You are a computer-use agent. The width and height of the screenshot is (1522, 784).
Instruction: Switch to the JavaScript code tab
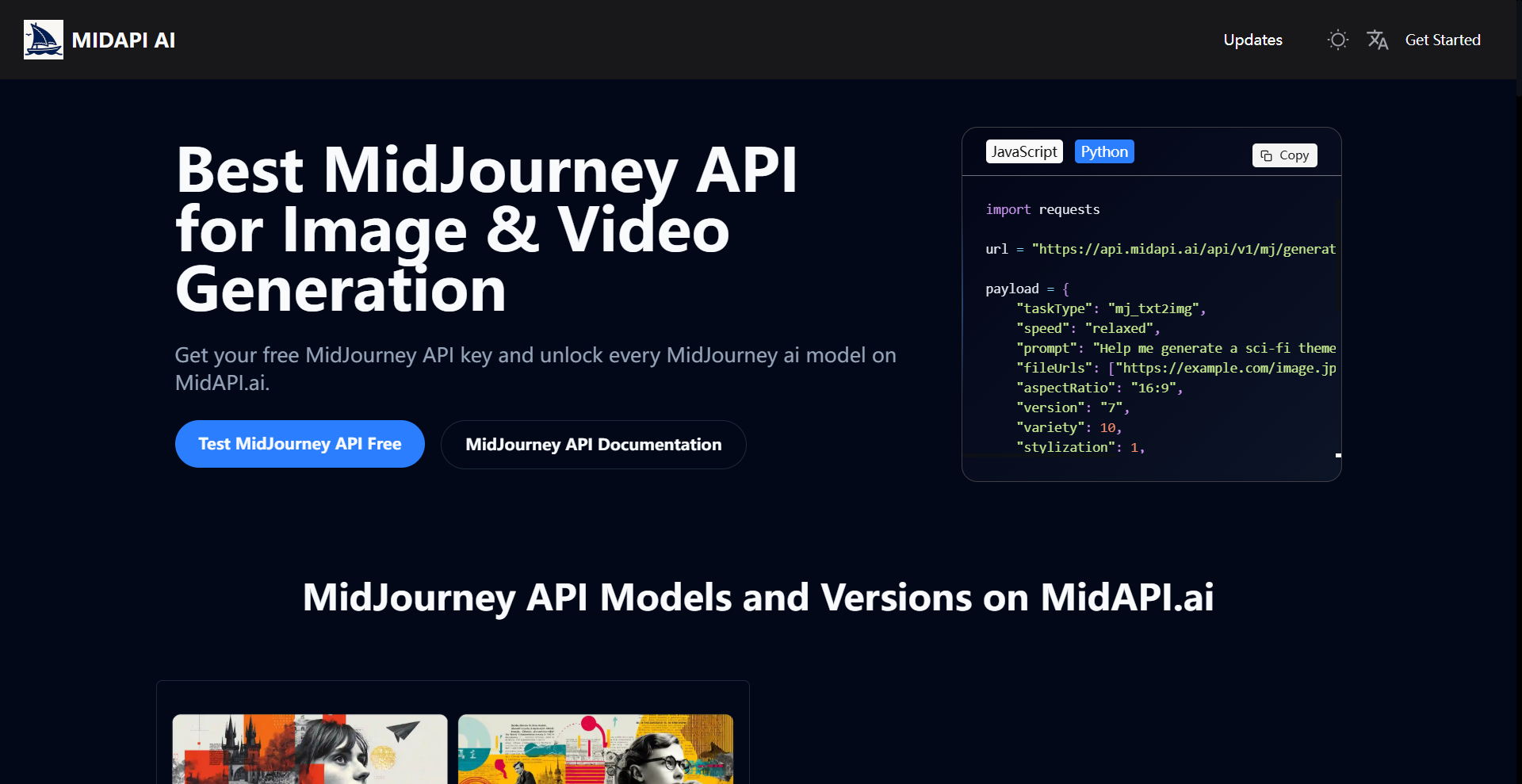point(1024,151)
